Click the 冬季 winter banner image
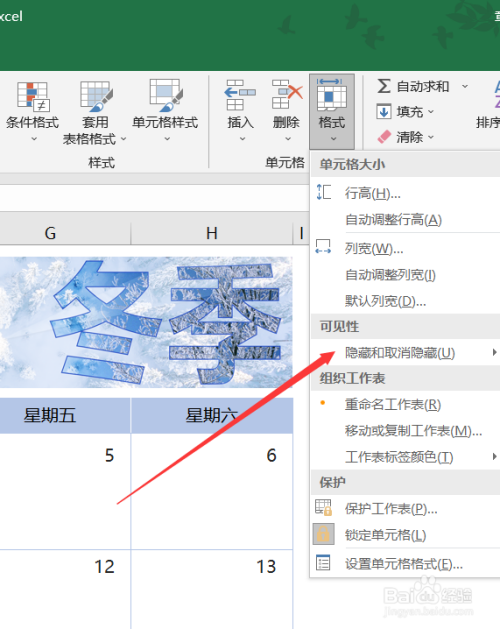 [146, 322]
